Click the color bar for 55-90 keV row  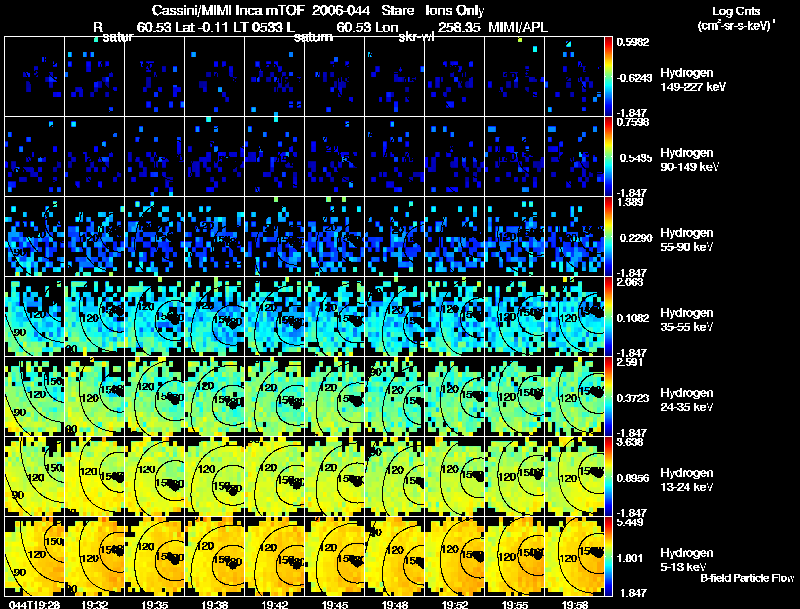[608, 237]
